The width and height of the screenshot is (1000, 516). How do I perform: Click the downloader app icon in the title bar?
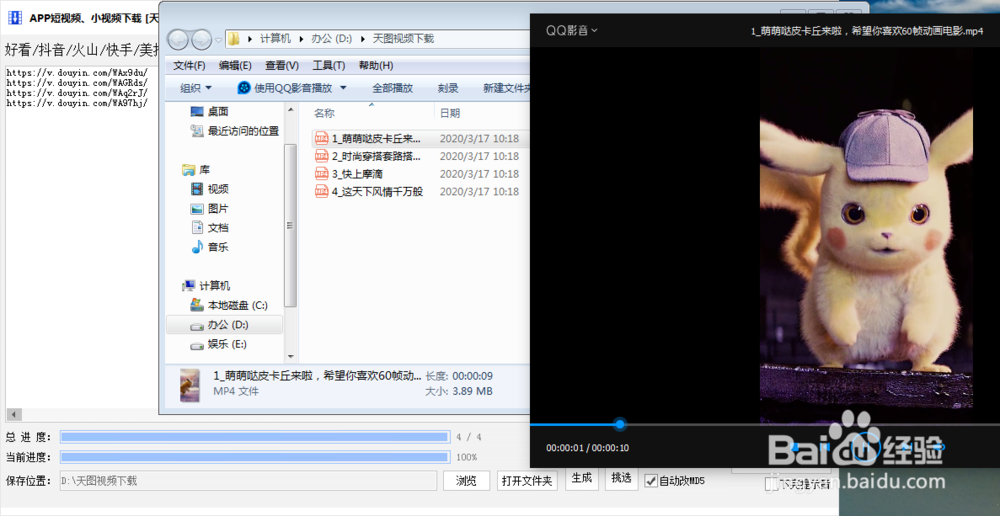pos(15,17)
